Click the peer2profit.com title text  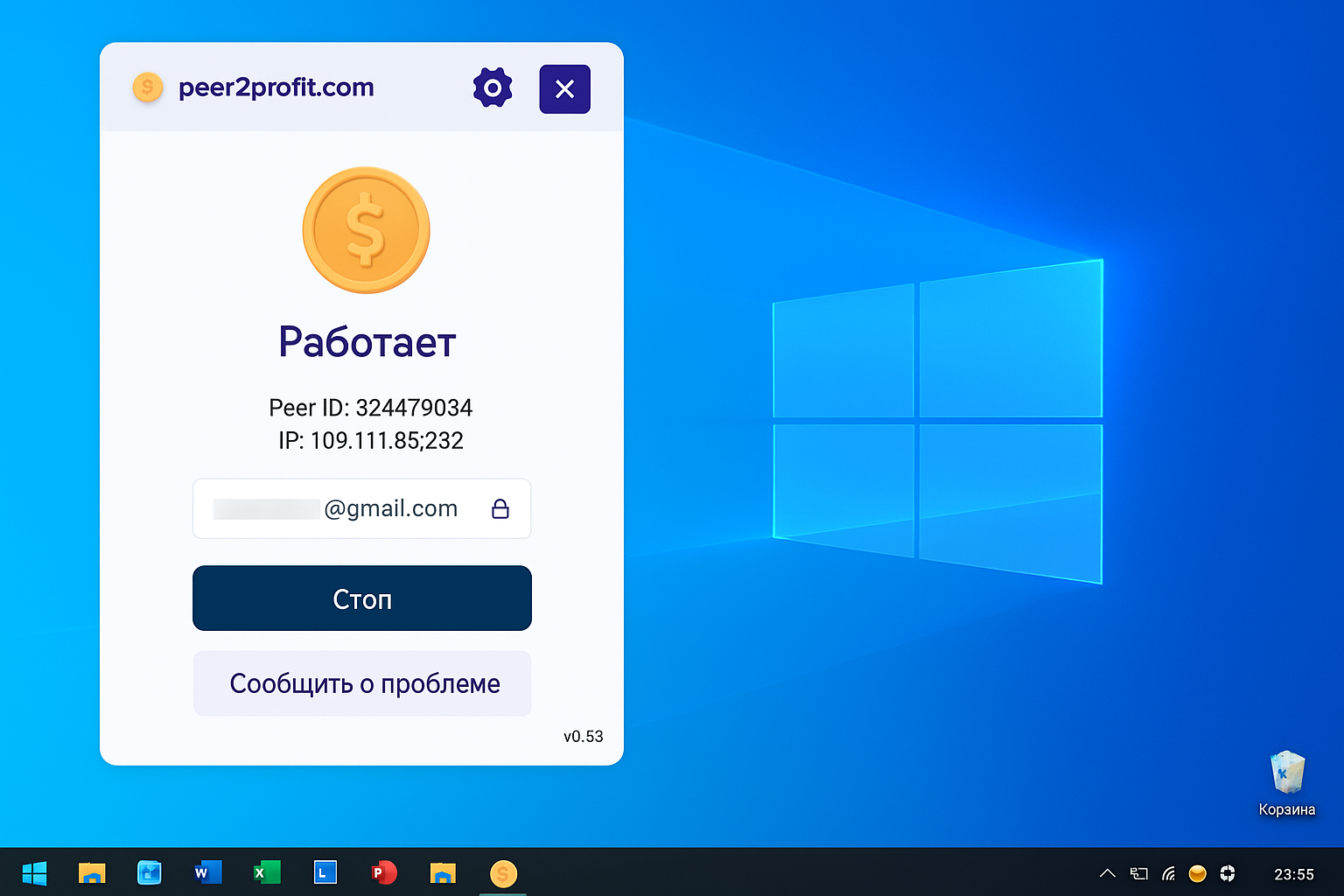tap(276, 87)
